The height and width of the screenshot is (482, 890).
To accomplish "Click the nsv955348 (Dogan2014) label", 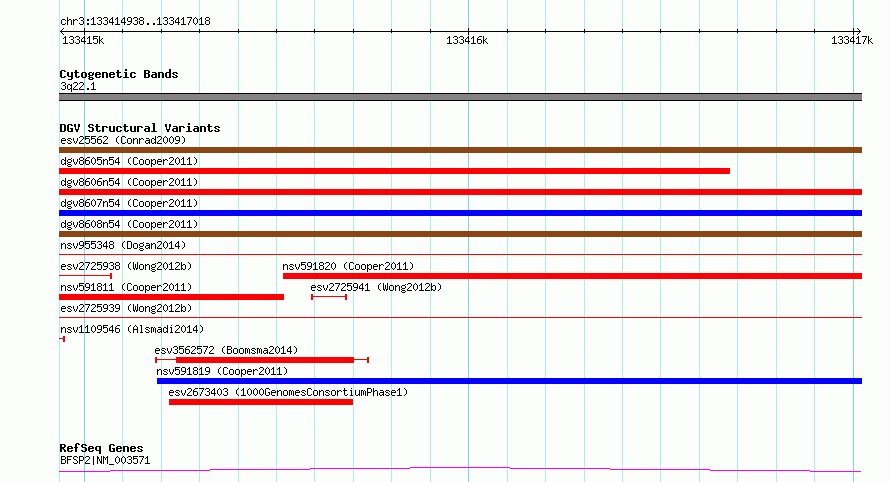I will (x=123, y=245).
